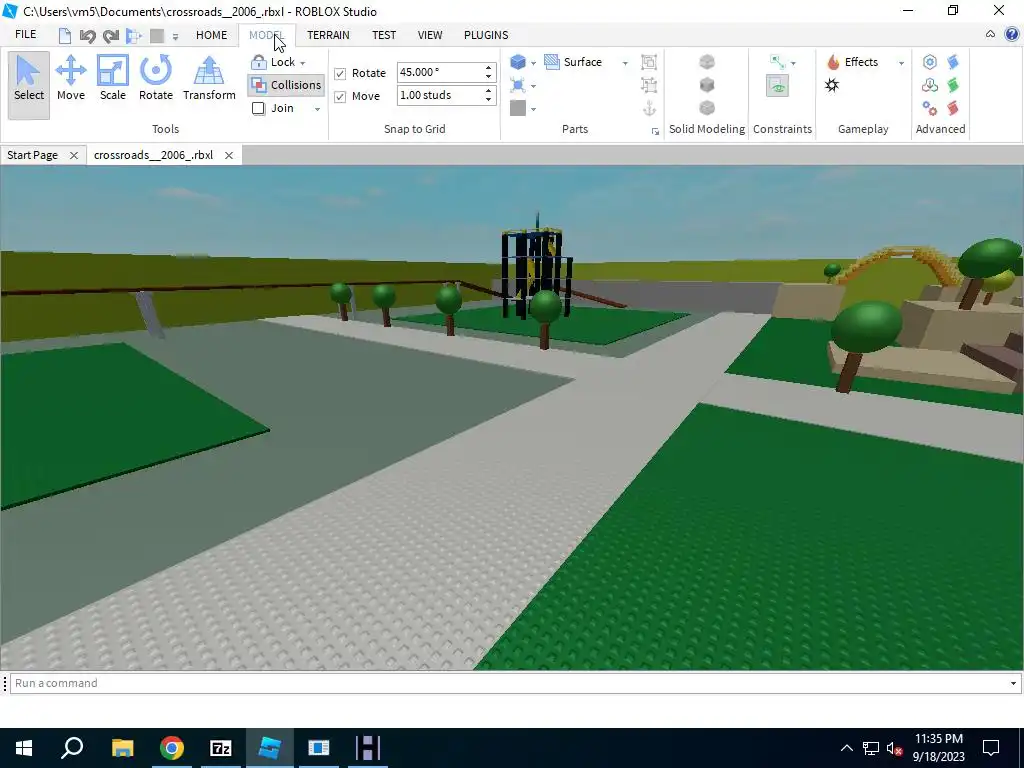Customize the quick access toolbar dropdown

(x=175, y=37)
